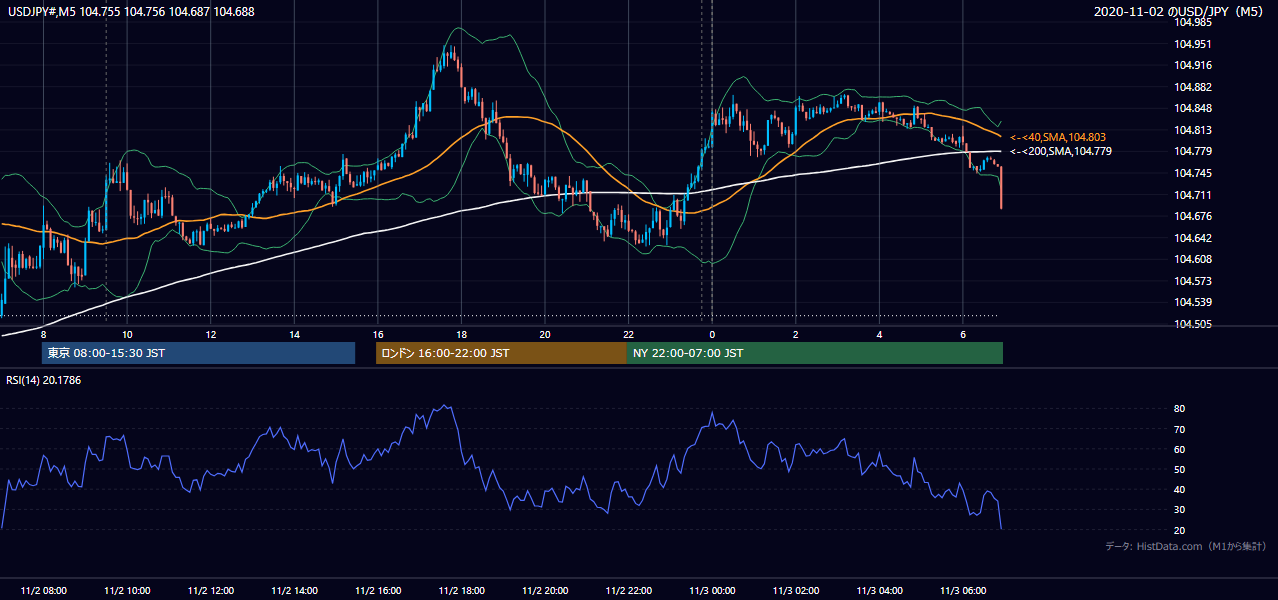Viewport: 1278px width, 600px height.
Task: Click the hour 18 label under price chart
Action: (x=461, y=334)
